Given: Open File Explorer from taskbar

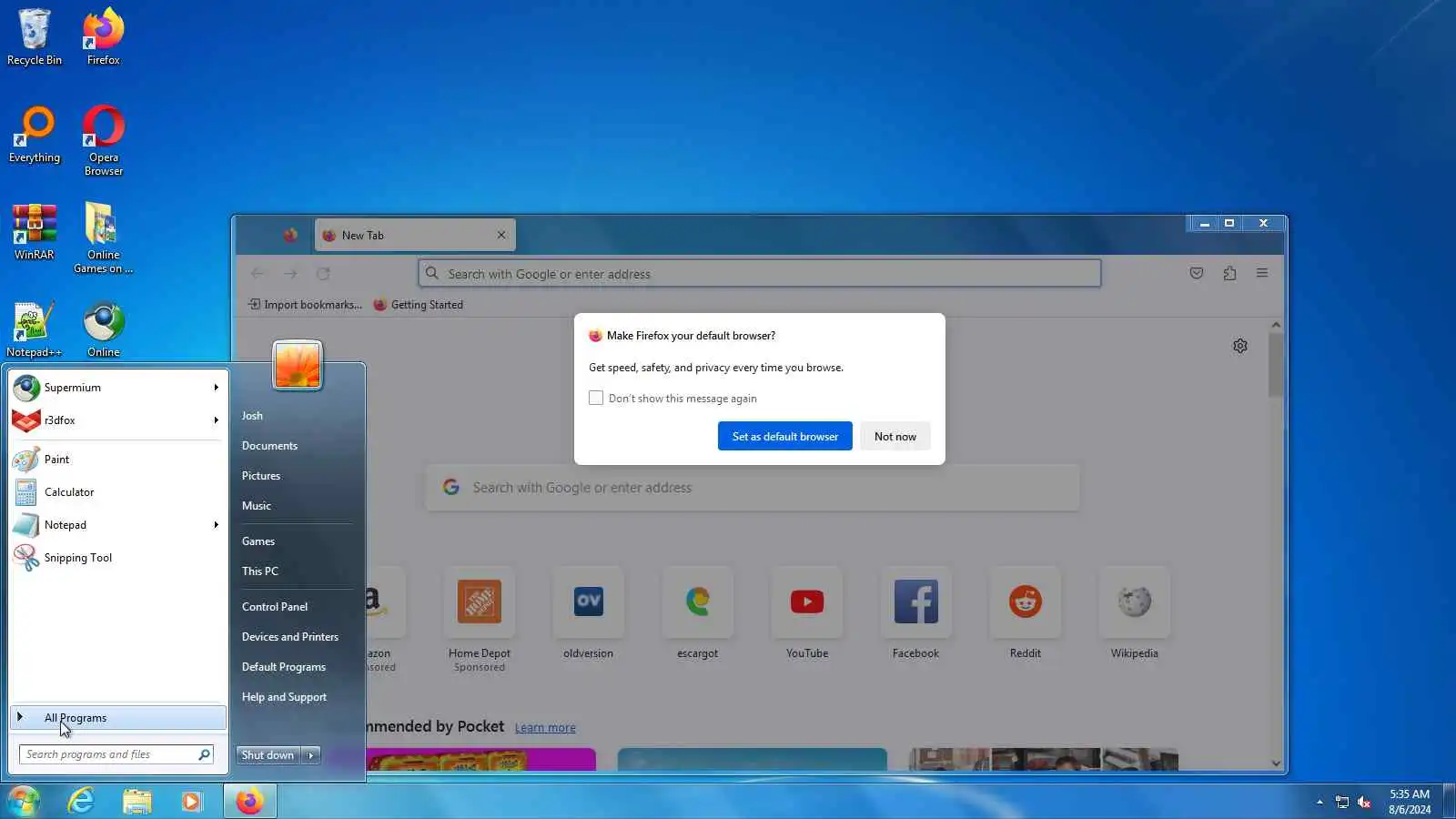Looking at the screenshot, I should pos(136,801).
